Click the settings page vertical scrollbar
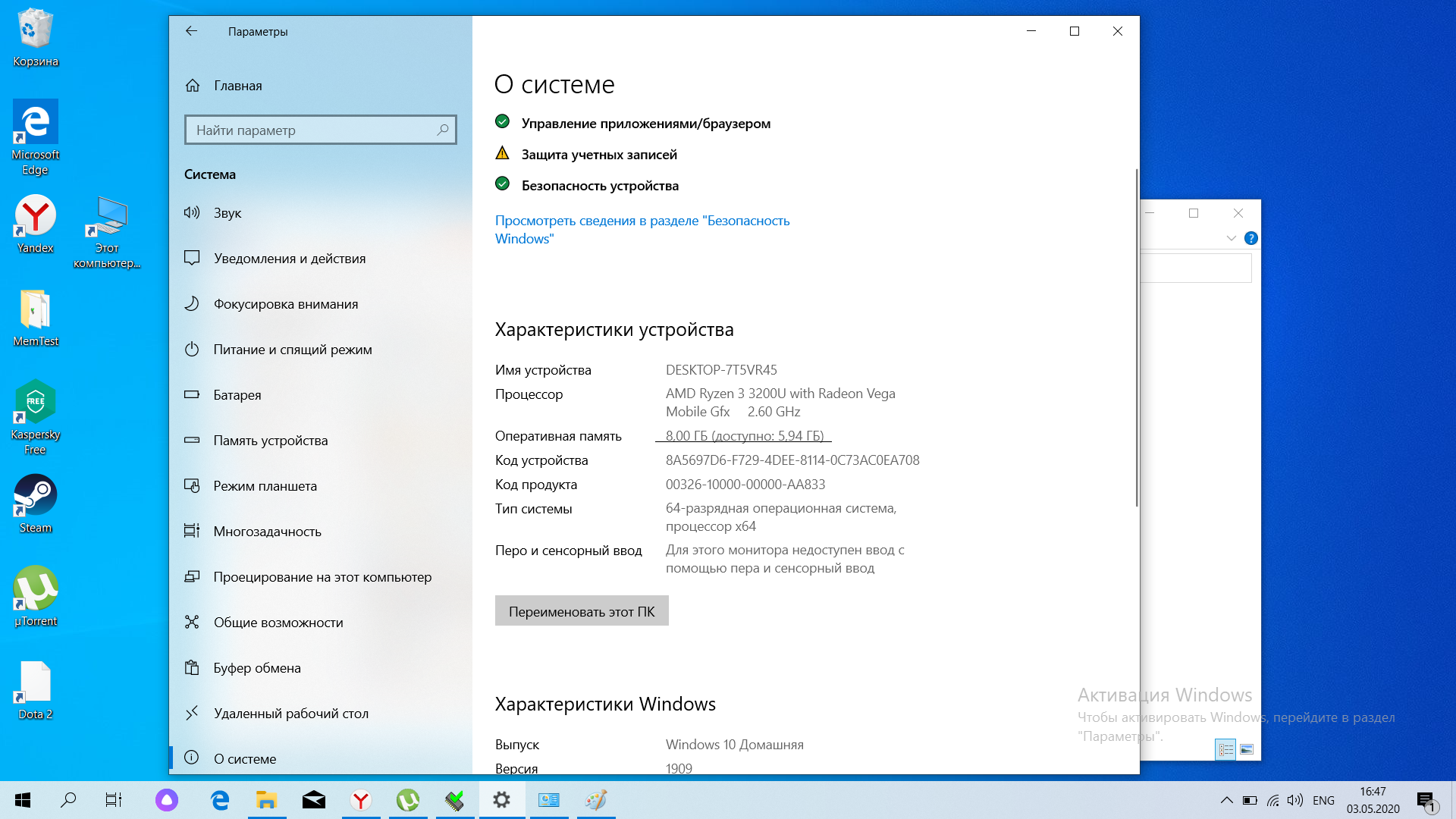The image size is (1456, 819). point(1136,337)
